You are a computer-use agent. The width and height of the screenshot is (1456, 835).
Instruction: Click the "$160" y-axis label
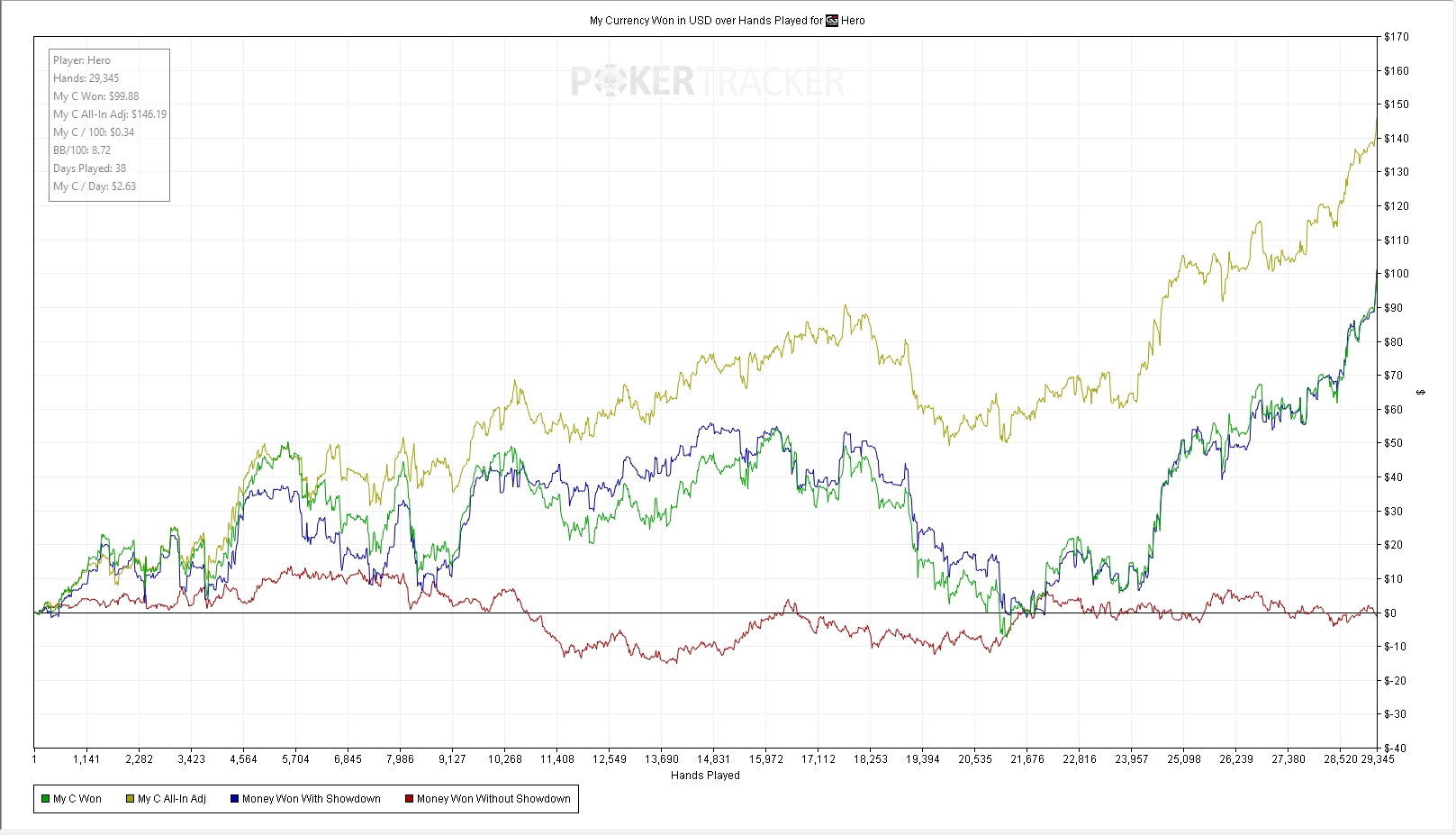click(1397, 71)
